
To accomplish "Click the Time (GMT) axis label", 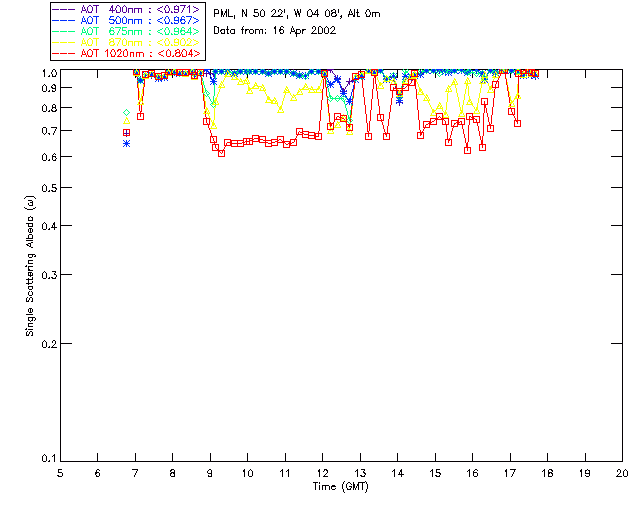I will coord(340,486).
